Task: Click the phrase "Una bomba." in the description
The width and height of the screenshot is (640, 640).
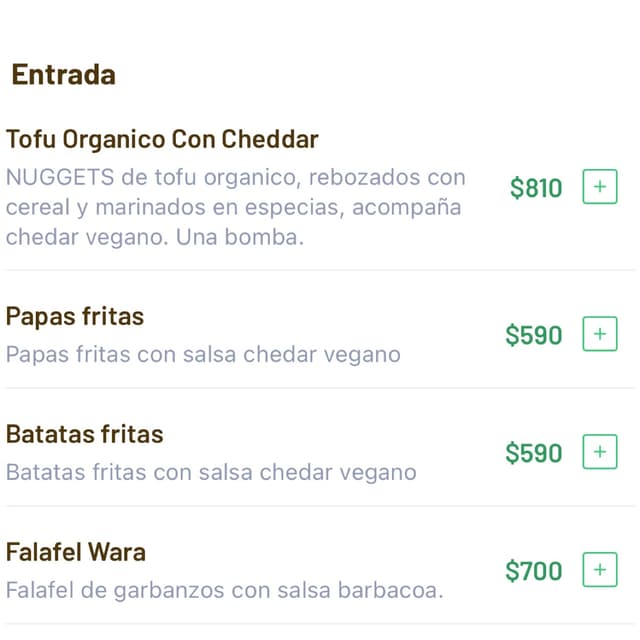Action: click(240, 237)
